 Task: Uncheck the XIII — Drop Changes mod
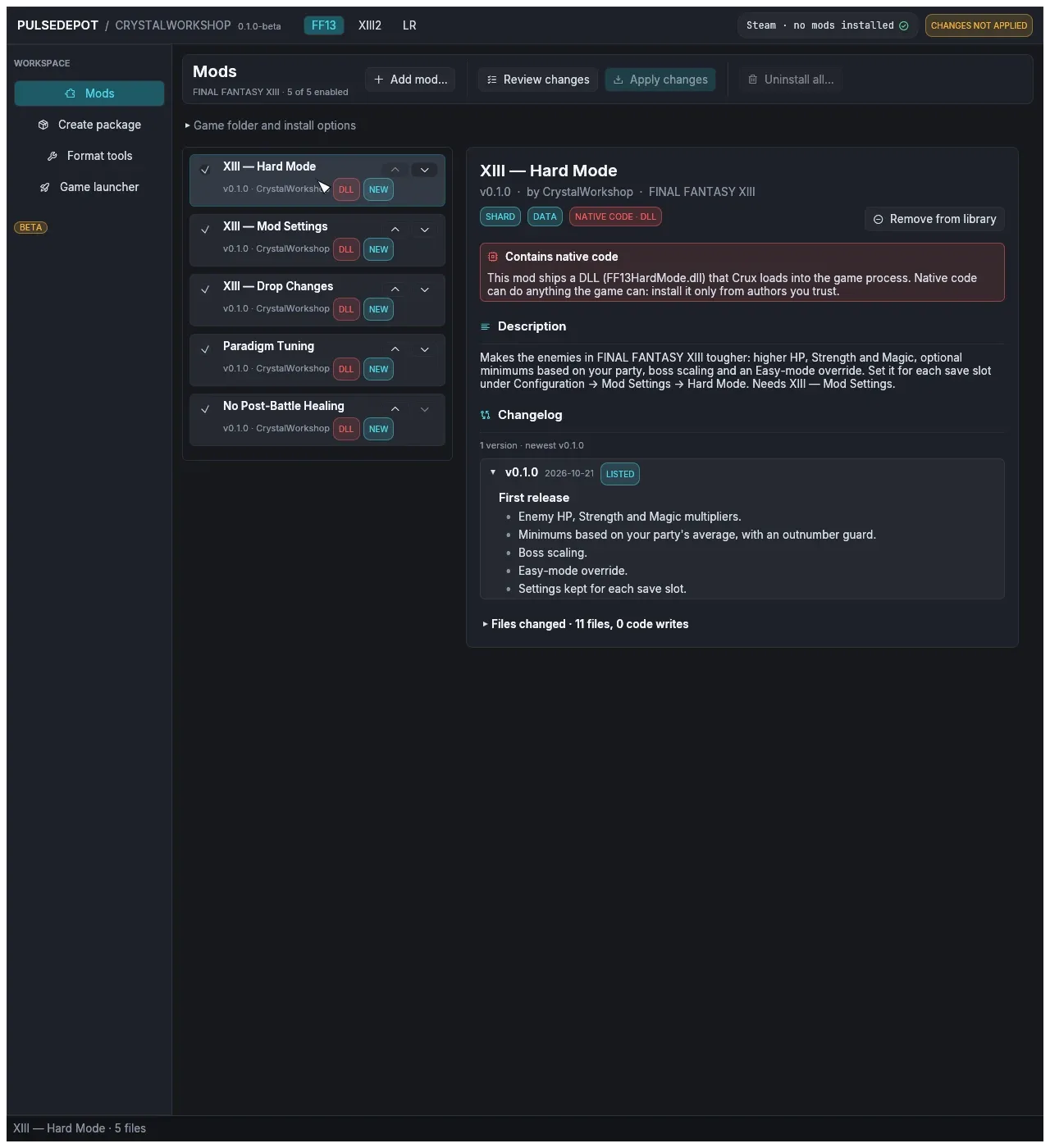point(205,289)
